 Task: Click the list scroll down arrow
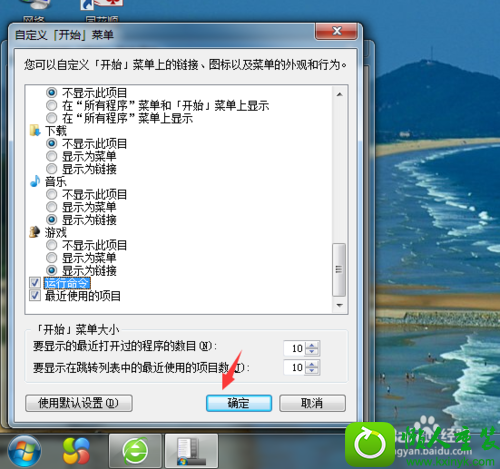tap(339, 305)
